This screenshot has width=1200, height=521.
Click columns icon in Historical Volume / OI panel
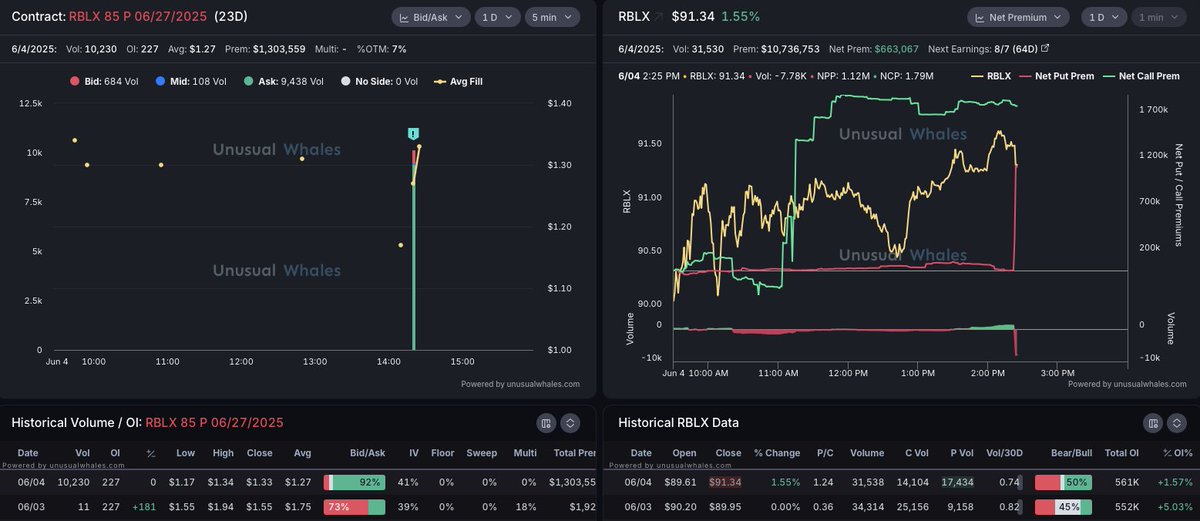[x=546, y=423]
